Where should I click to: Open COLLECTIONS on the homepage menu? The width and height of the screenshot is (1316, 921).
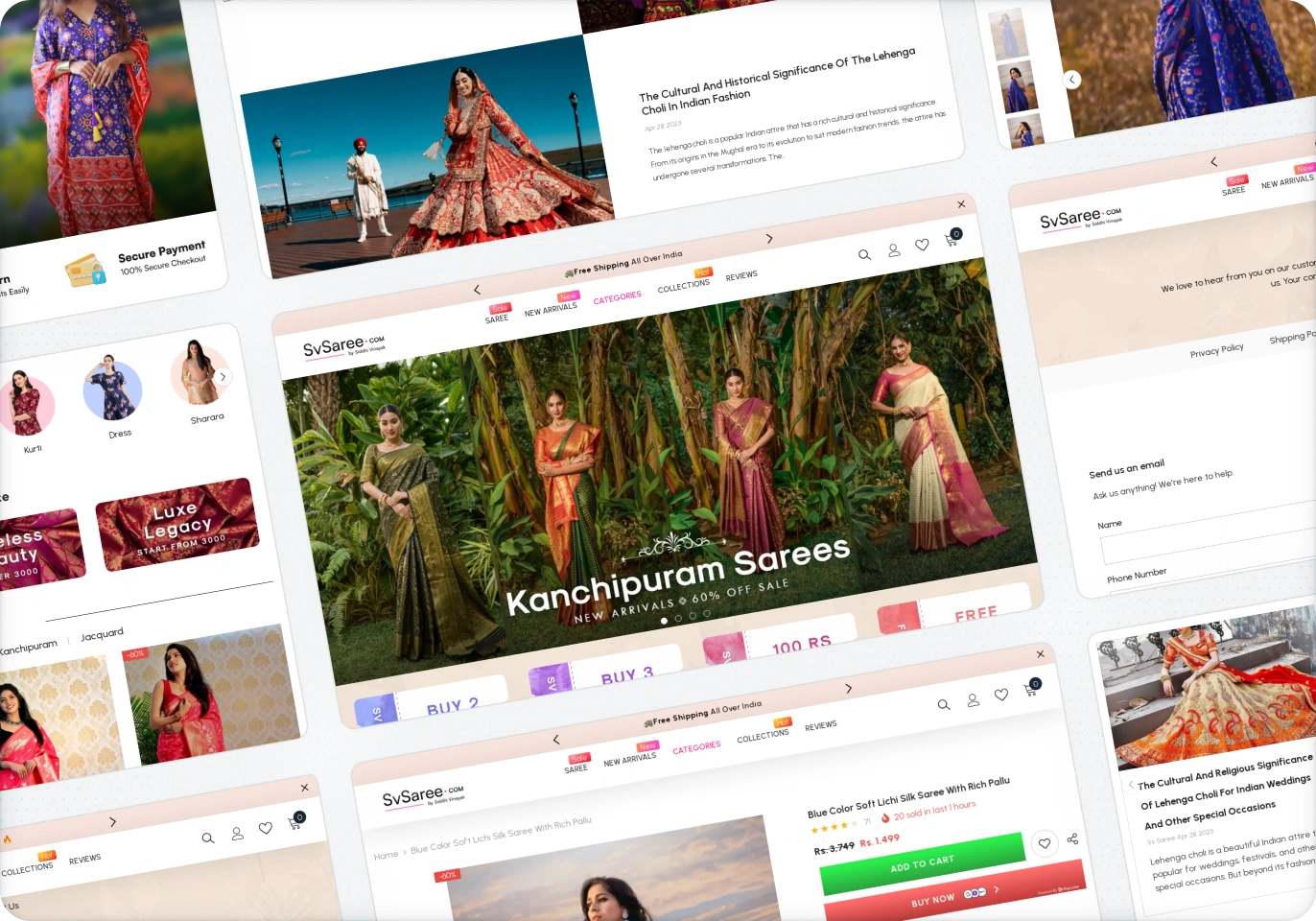click(684, 286)
